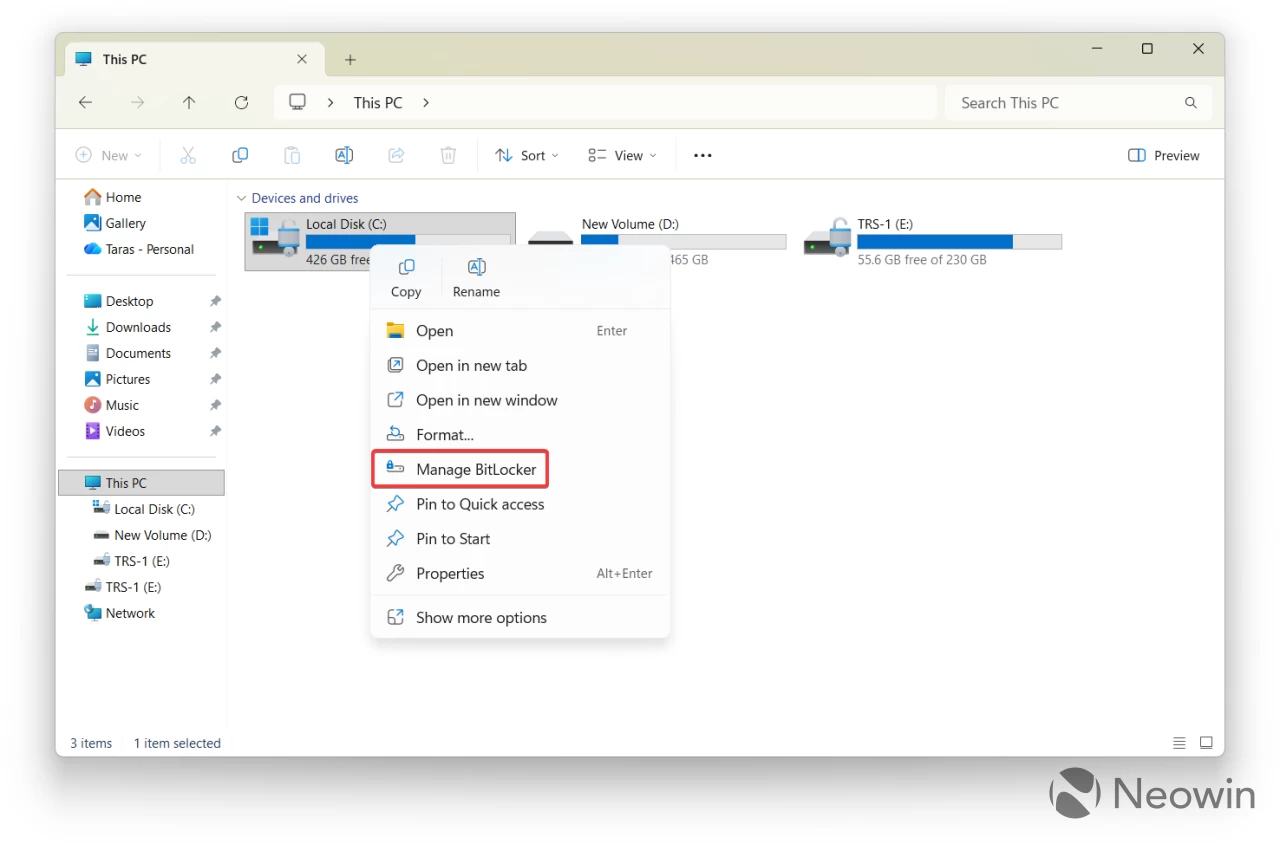Click the search magnifier icon
Image resolution: width=1280 pixels, height=844 pixels.
(x=1191, y=103)
